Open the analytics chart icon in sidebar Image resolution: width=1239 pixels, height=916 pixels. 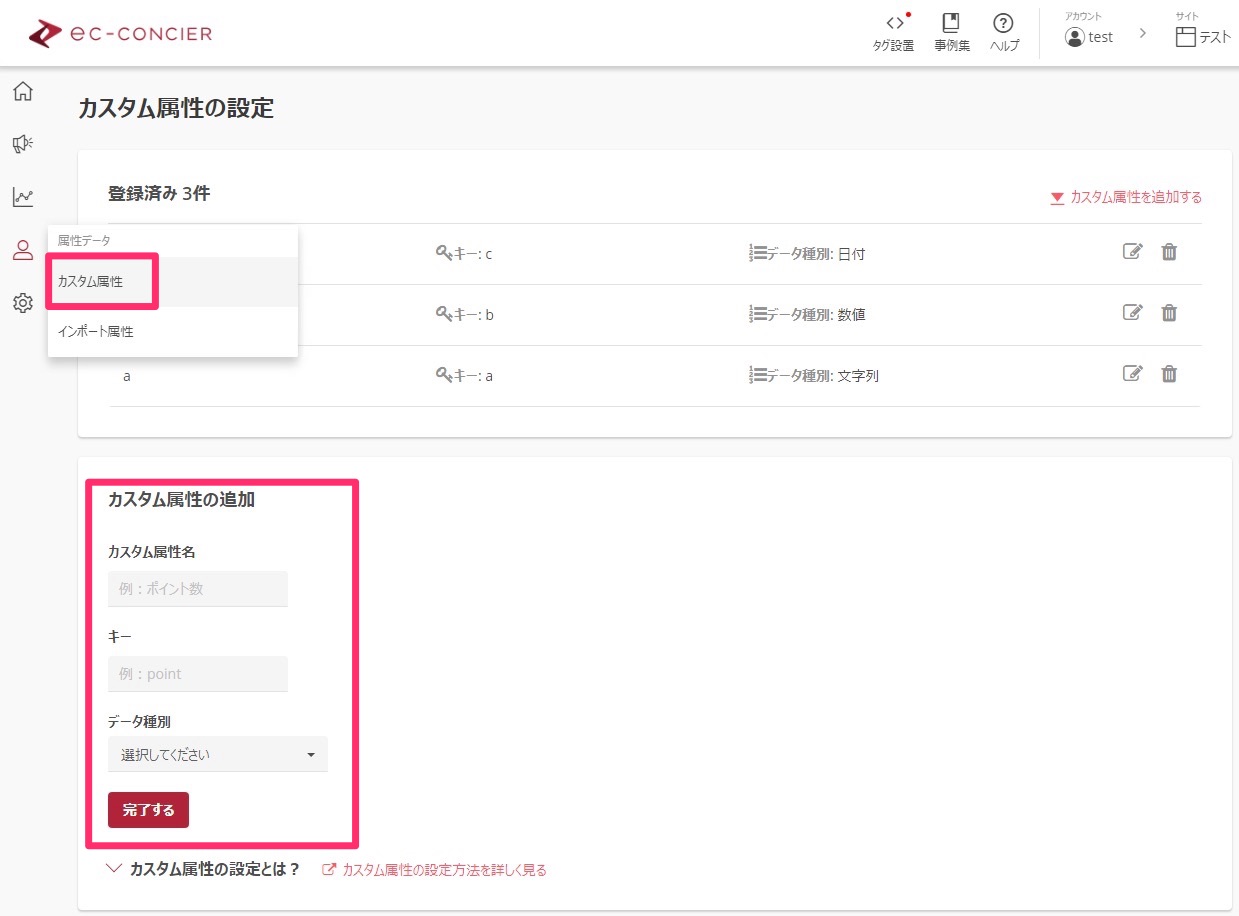click(x=22, y=197)
